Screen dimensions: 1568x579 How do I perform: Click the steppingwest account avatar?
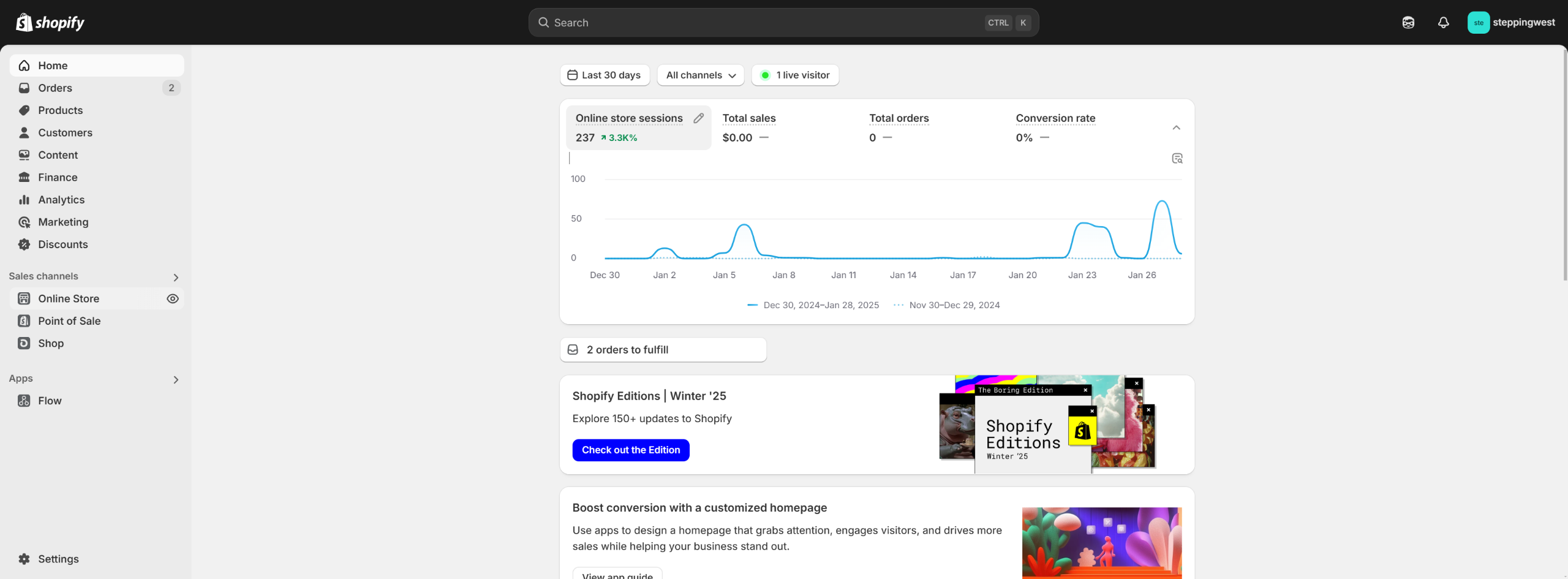1479,23
